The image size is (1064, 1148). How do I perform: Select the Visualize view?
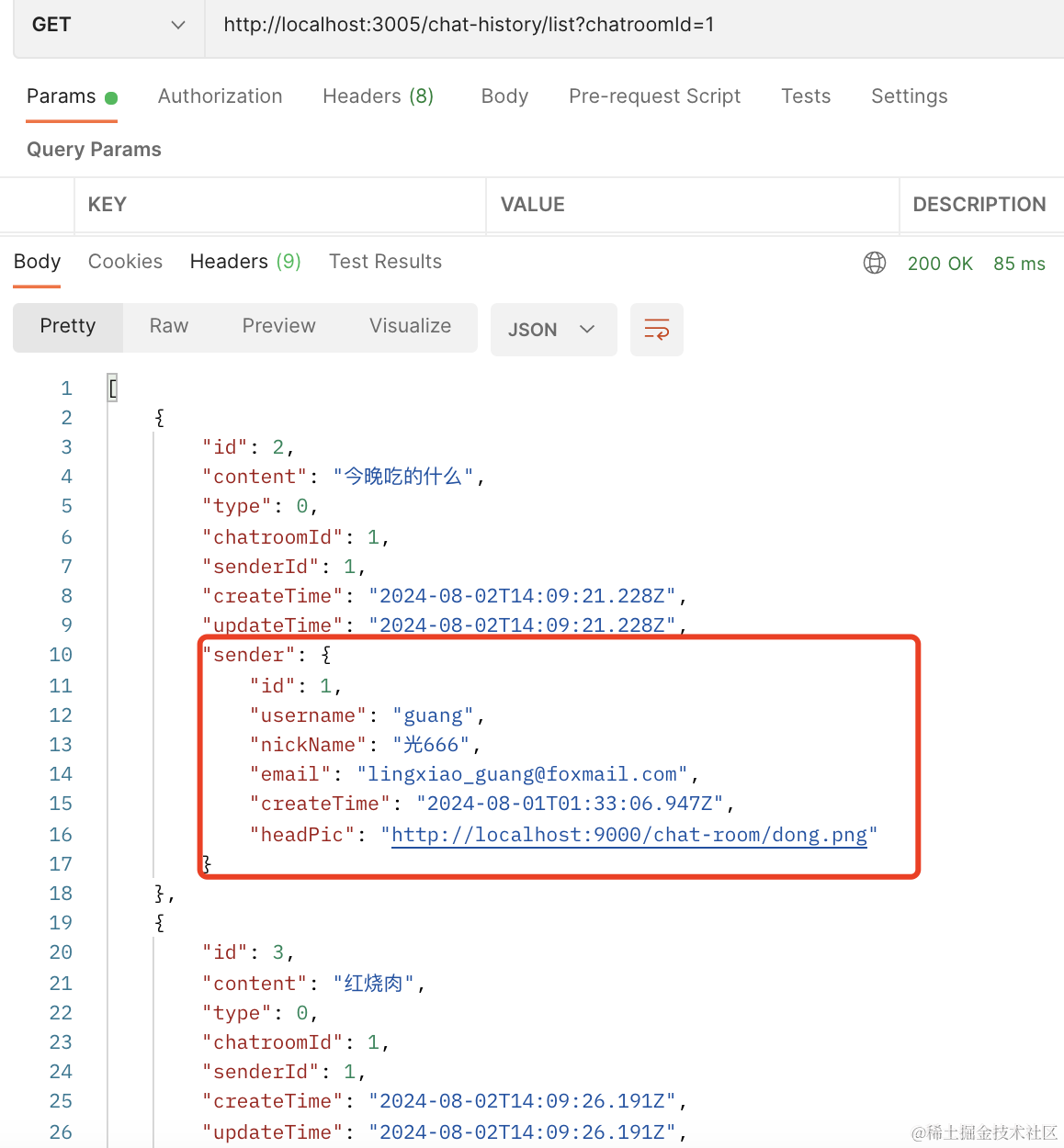click(x=410, y=326)
